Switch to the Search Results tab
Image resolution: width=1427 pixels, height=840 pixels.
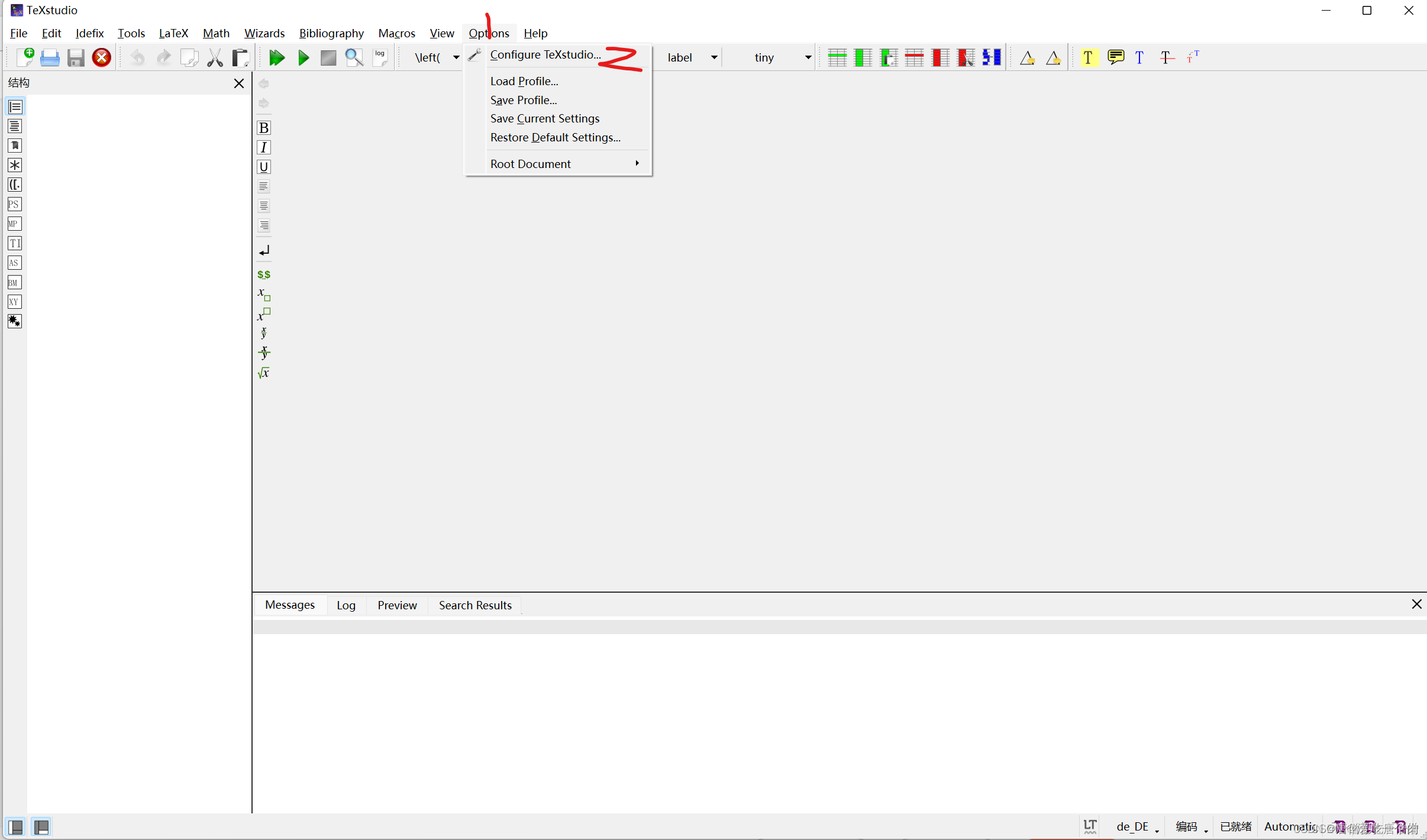[475, 605]
